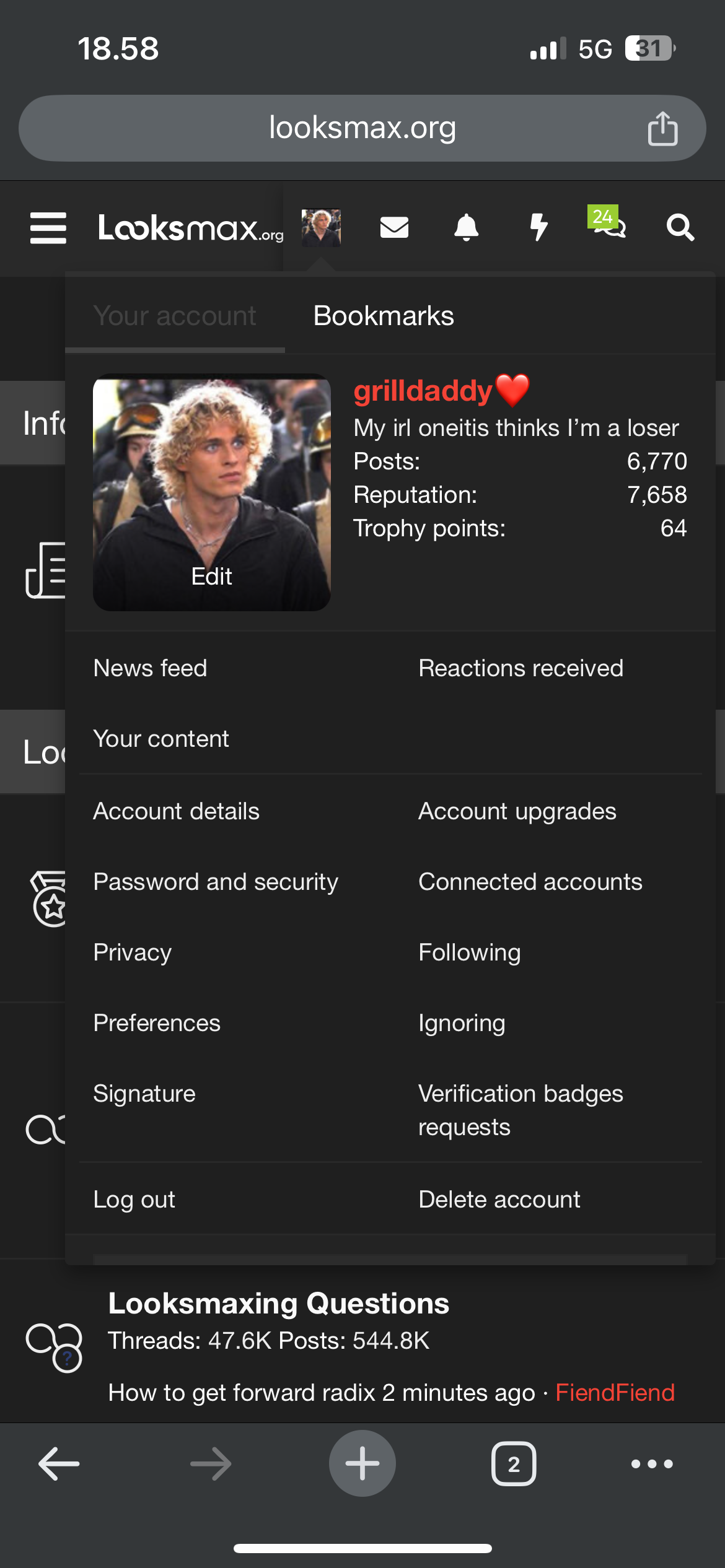Select the Your account tab
This screenshot has height=1568, width=725.
[x=175, y=316]
